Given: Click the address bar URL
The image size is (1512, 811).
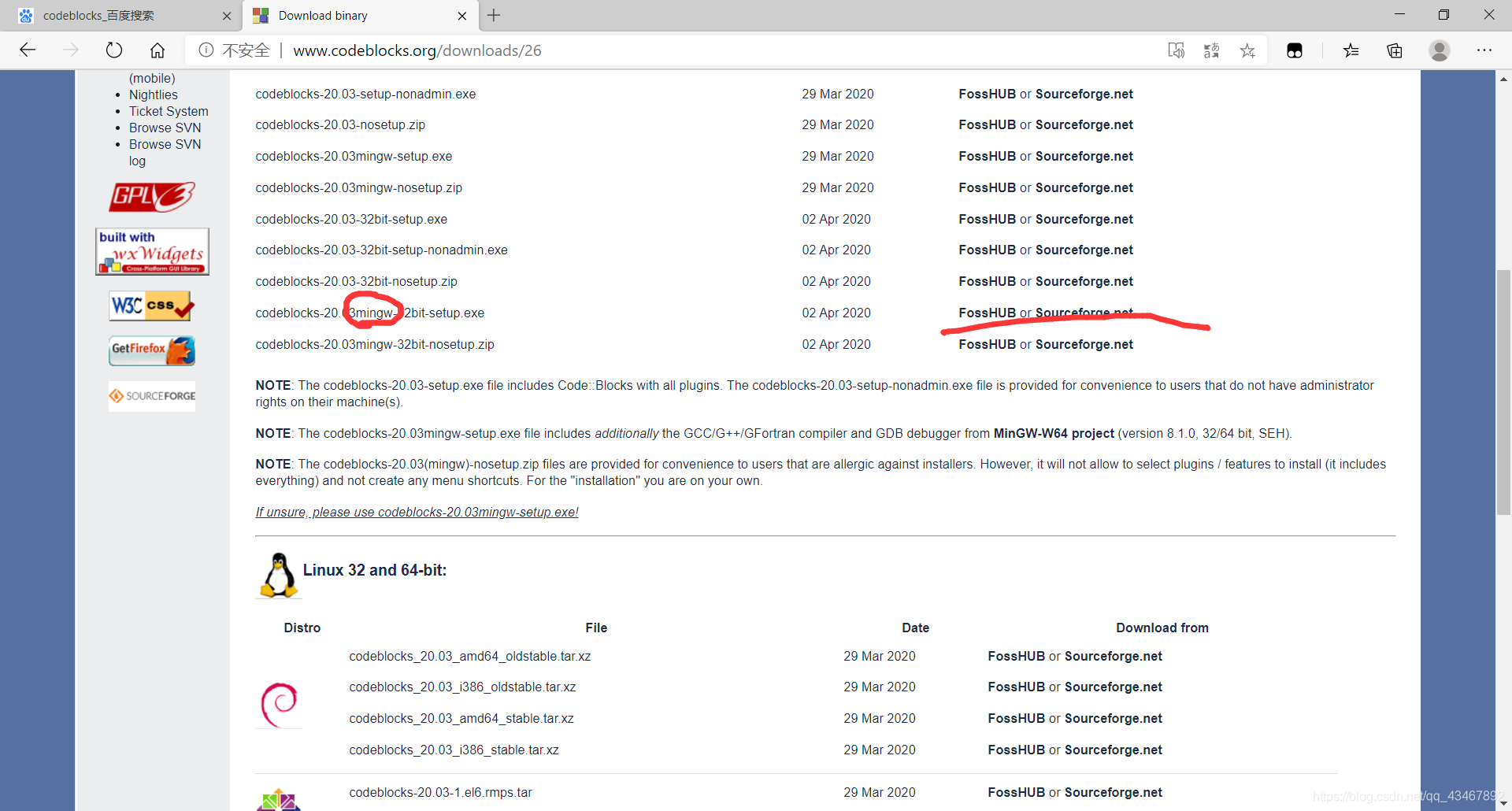Looking at the screenshot, I should pos(417,50).
